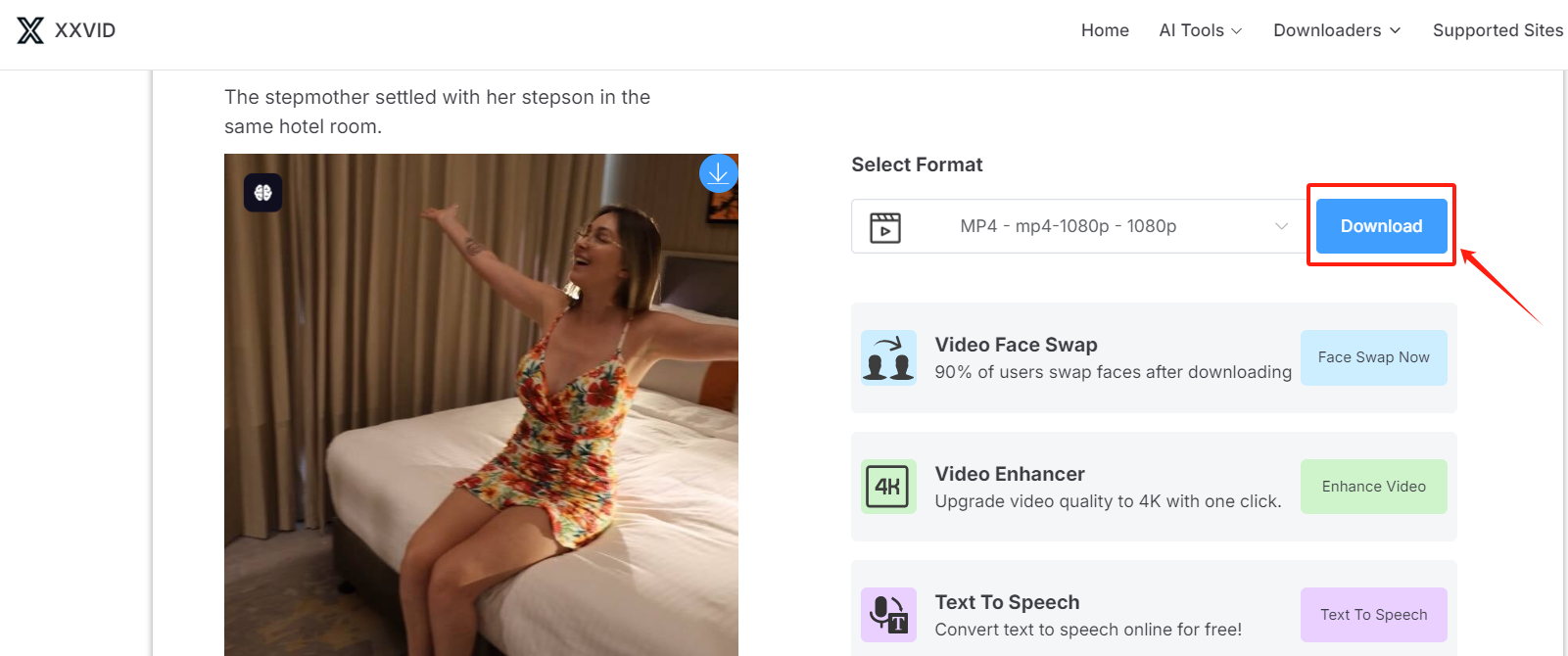The width and height of the screenshot is (1568, 656).
Task: Click the 4K Video Enhancer icon
Action: tap(888, 487)
